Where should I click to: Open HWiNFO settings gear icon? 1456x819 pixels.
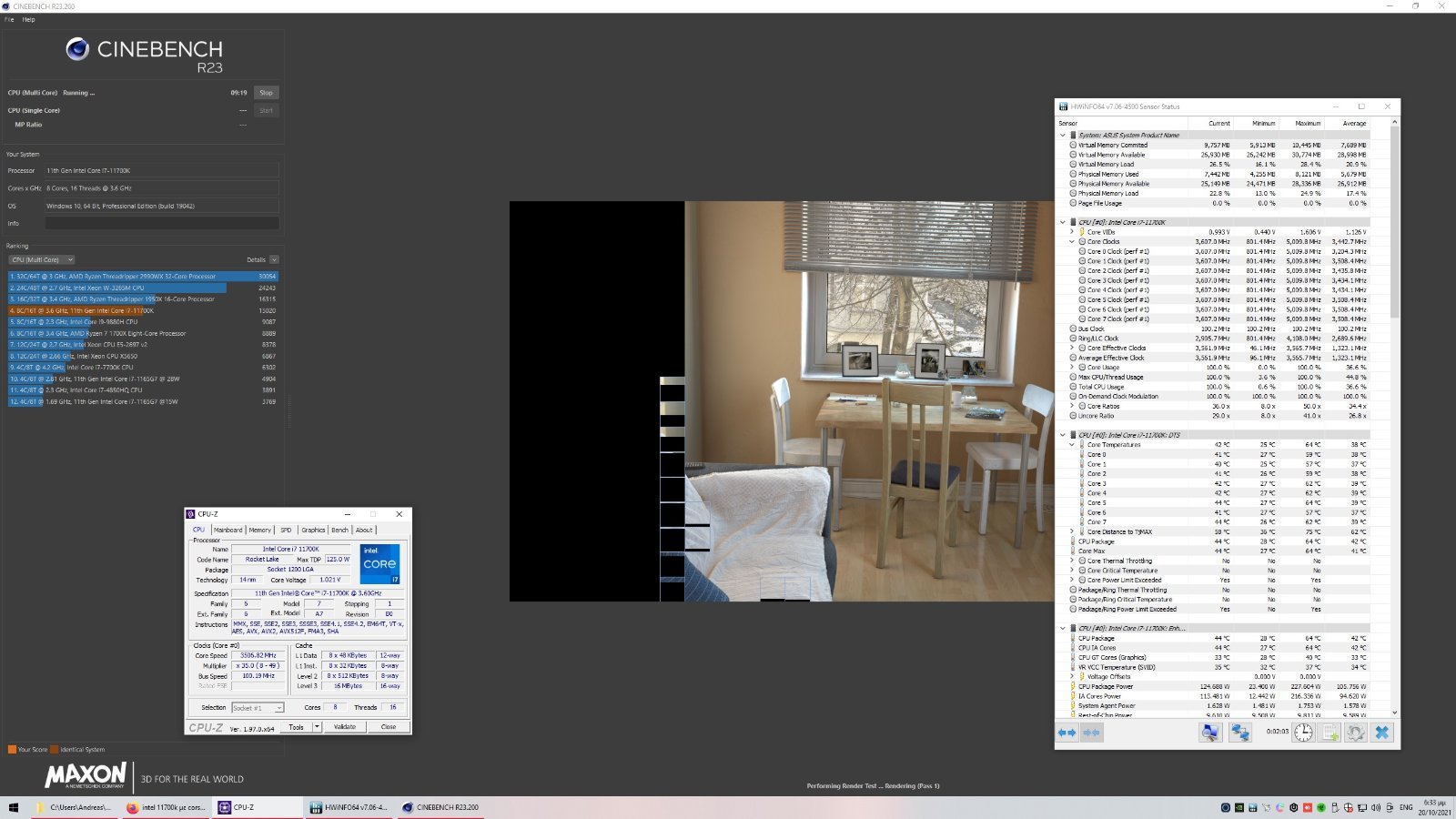1356,733
